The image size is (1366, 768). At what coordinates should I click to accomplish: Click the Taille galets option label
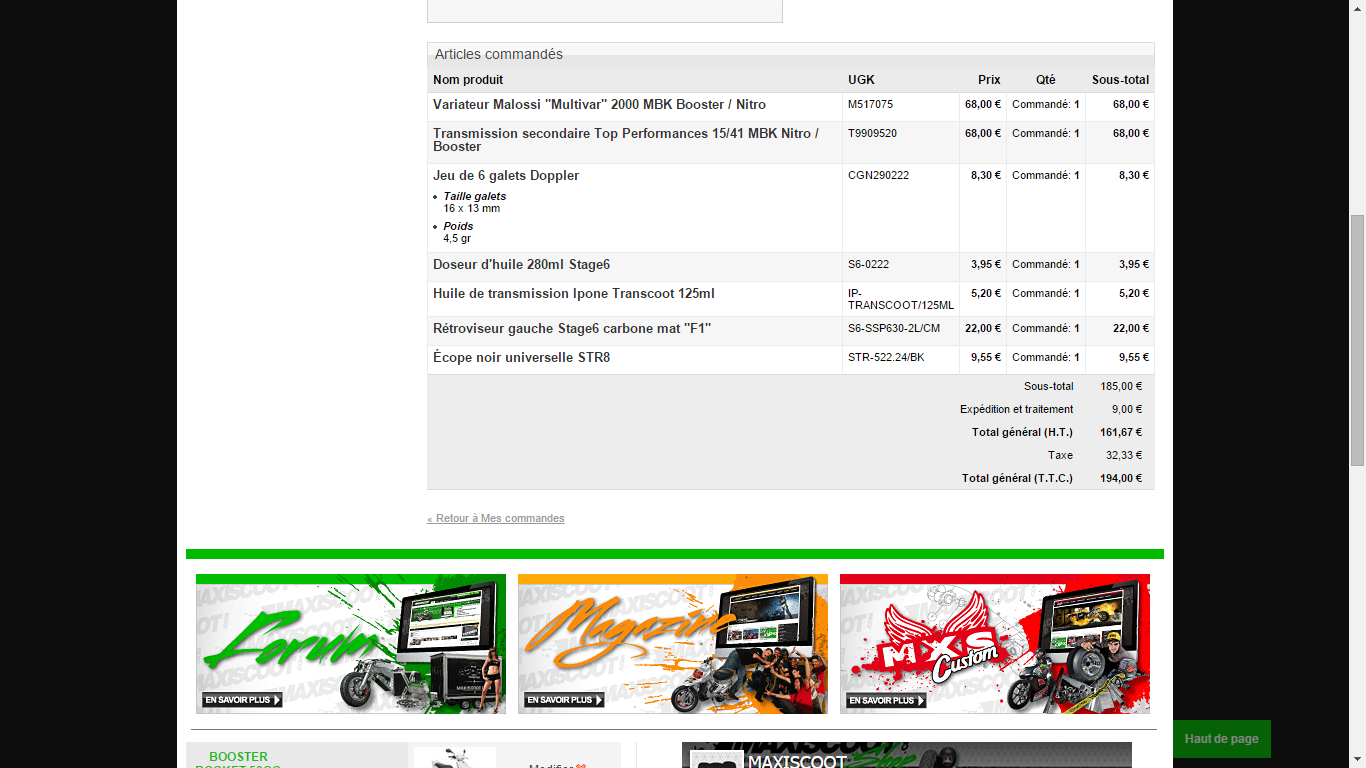[475, 196]
